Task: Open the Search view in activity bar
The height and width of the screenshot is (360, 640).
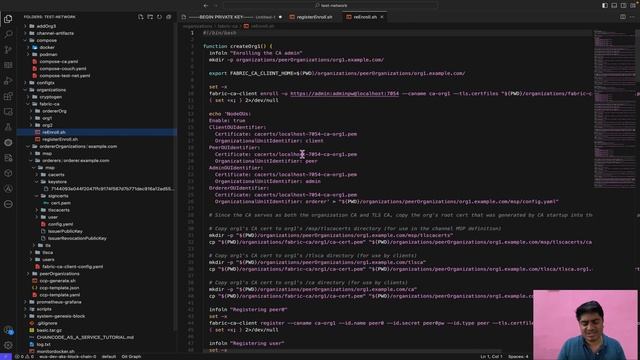Action: [8, 34]
